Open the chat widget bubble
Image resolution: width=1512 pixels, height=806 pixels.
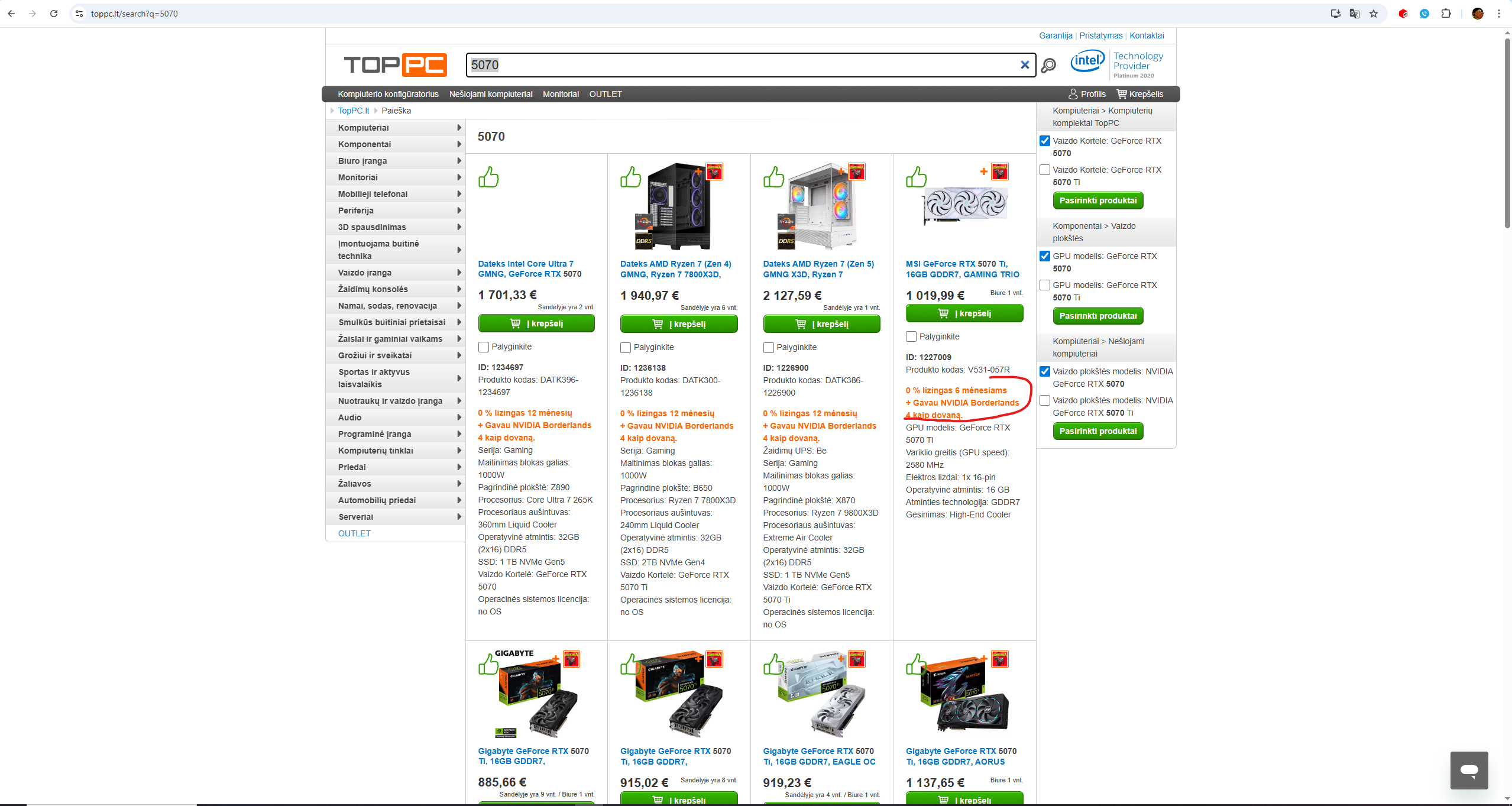point(1469,770)
